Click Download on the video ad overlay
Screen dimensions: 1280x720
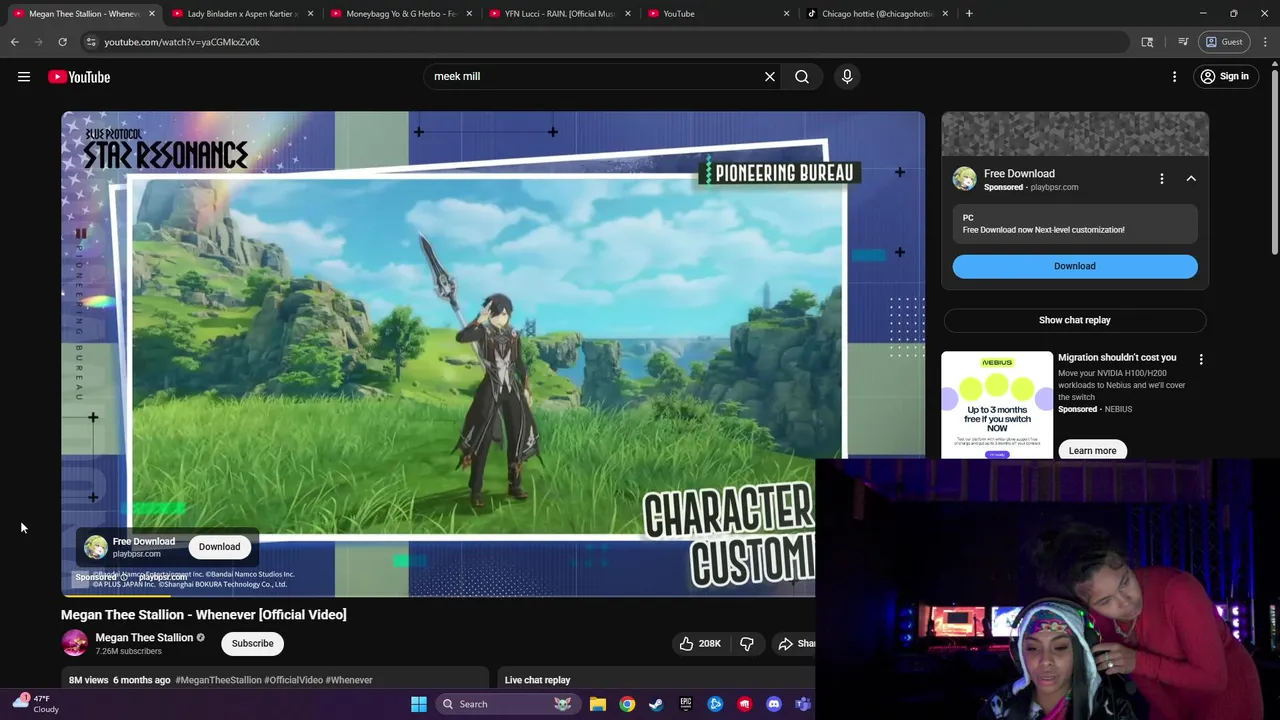pyautogui.click(x=219, y=547)
